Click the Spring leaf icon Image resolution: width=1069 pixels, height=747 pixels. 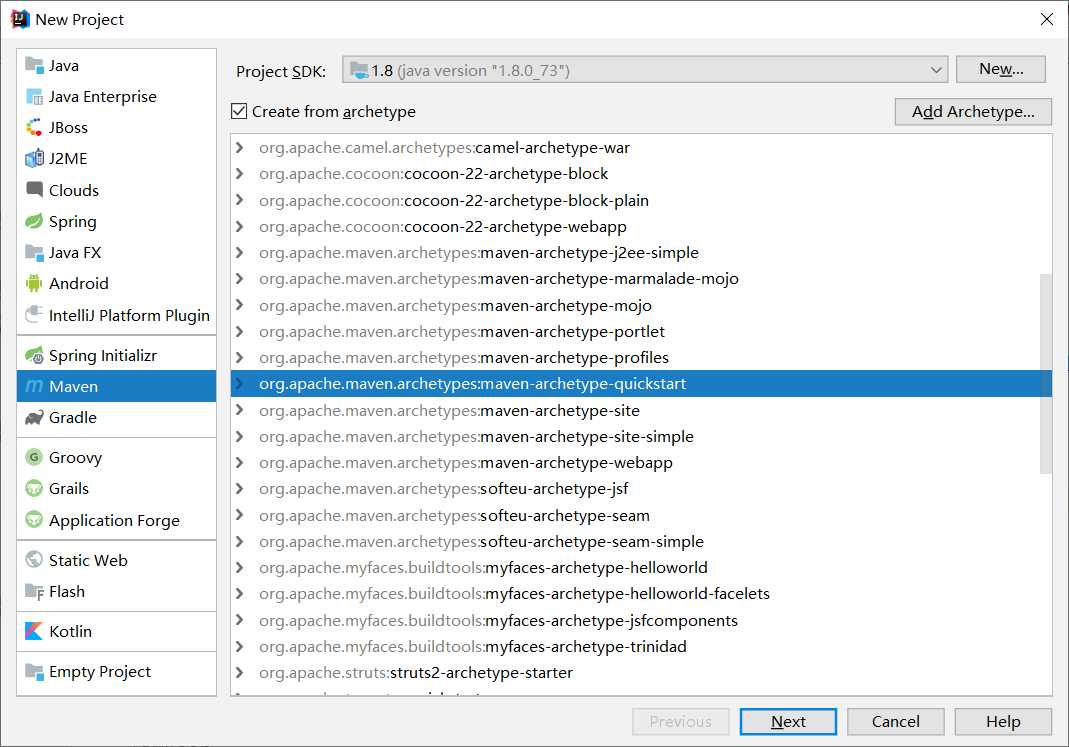point(35,222)
